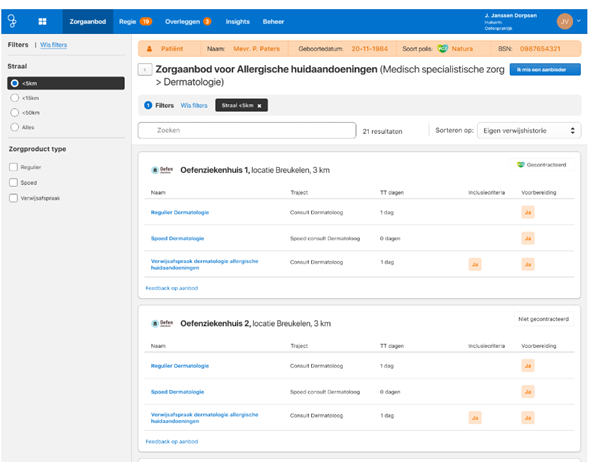
Task: Click the Regie notification badge
Action: tap(146, 20)
